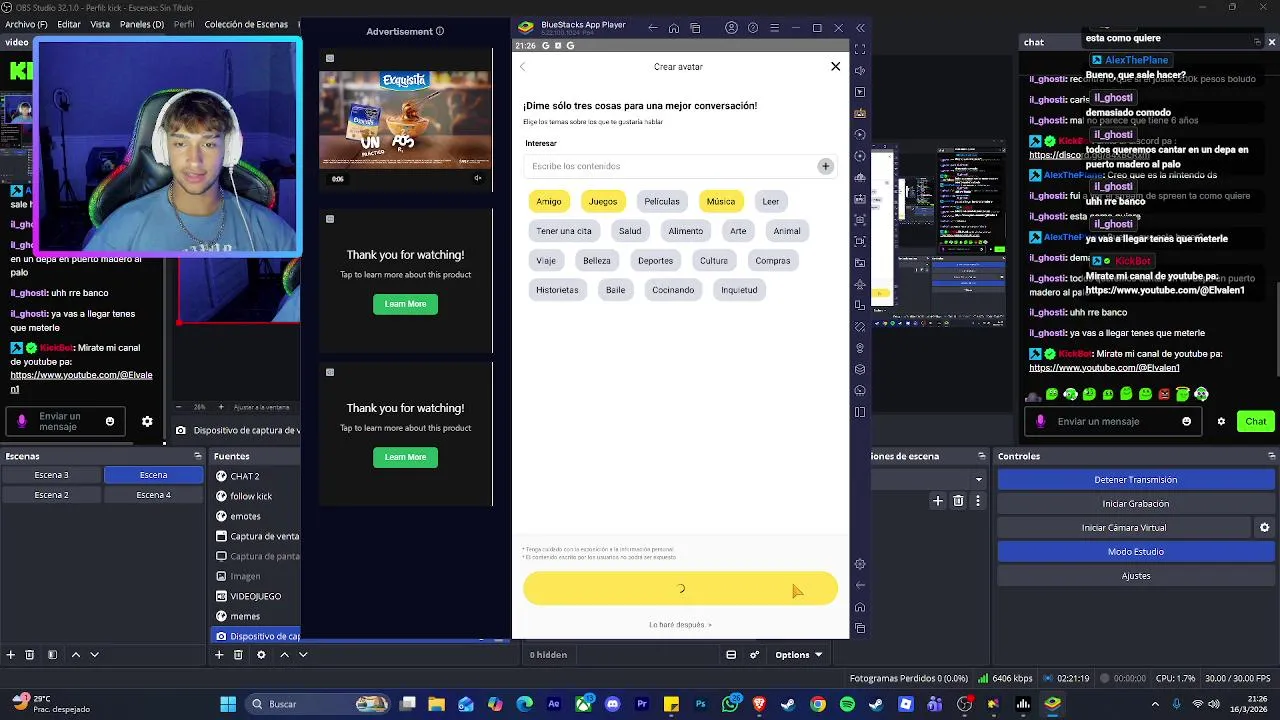Open BlueStacks hamburger menu
This screenshot has height=720, width=1280.
pos(775,28)
